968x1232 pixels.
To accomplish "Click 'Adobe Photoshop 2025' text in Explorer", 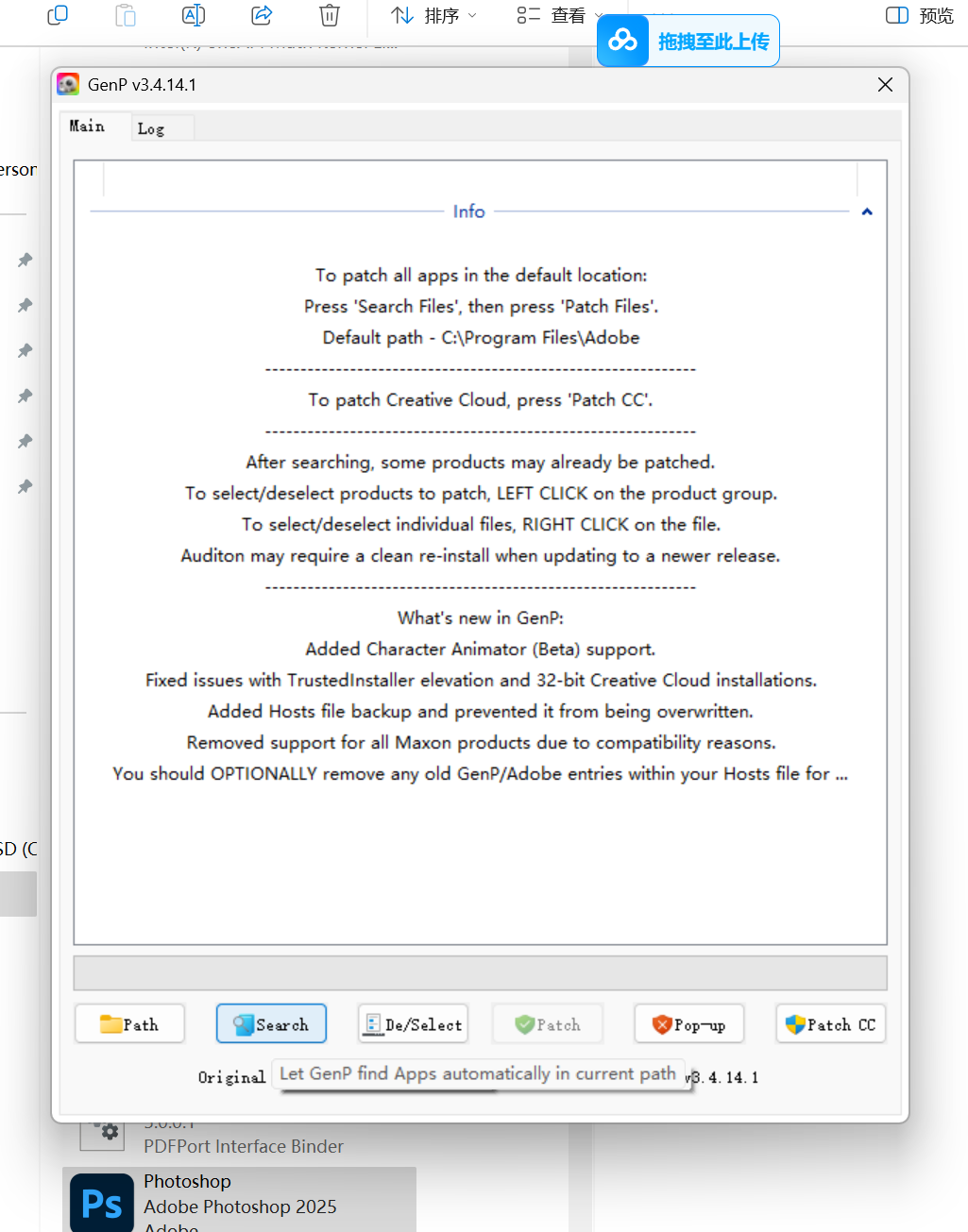I will click(x=240, y=1207).
